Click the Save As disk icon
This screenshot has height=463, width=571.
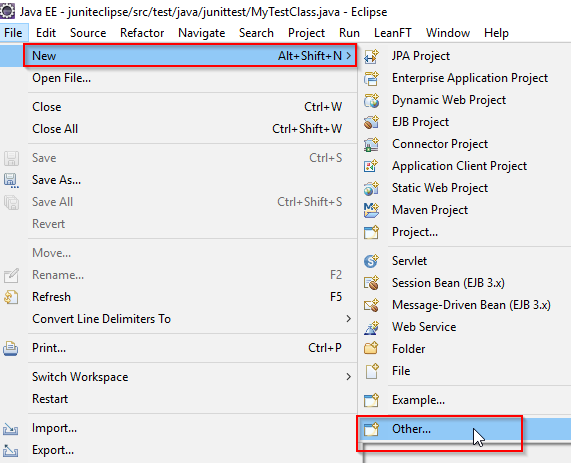(11, 180)
